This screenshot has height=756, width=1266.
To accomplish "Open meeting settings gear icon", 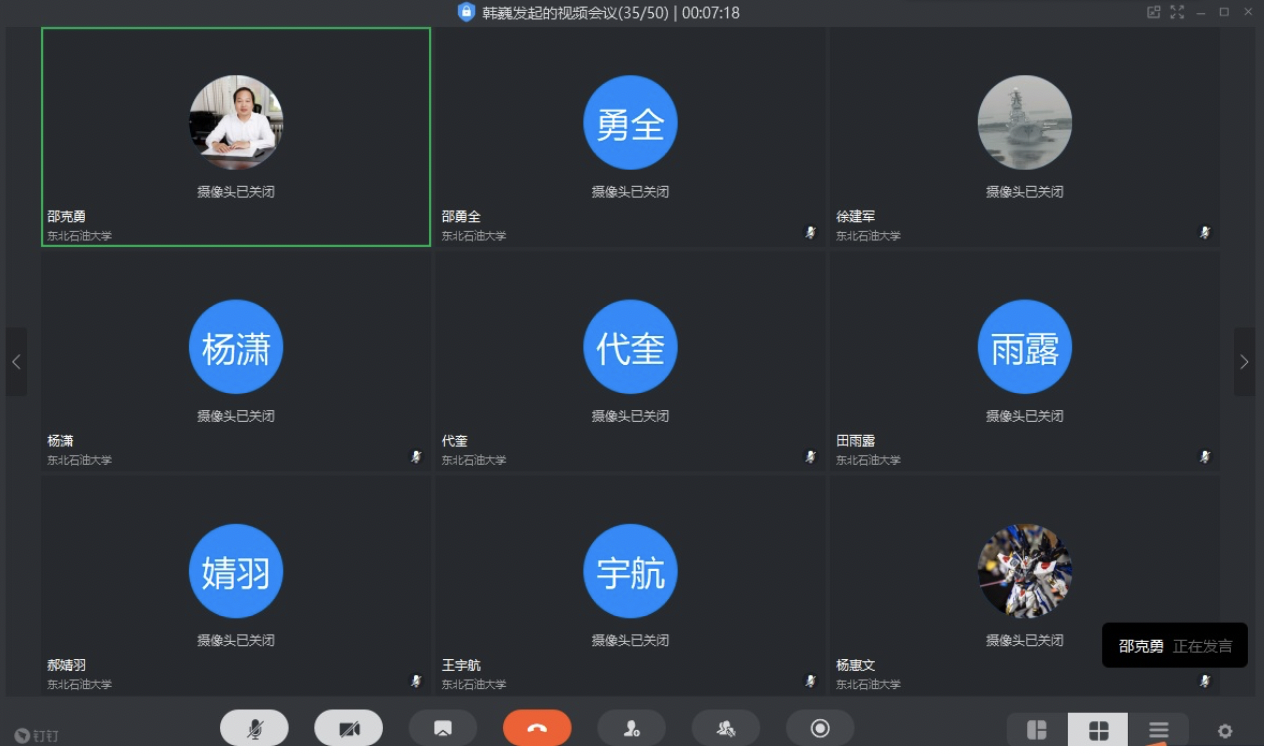I will (x=1225, y=731).
